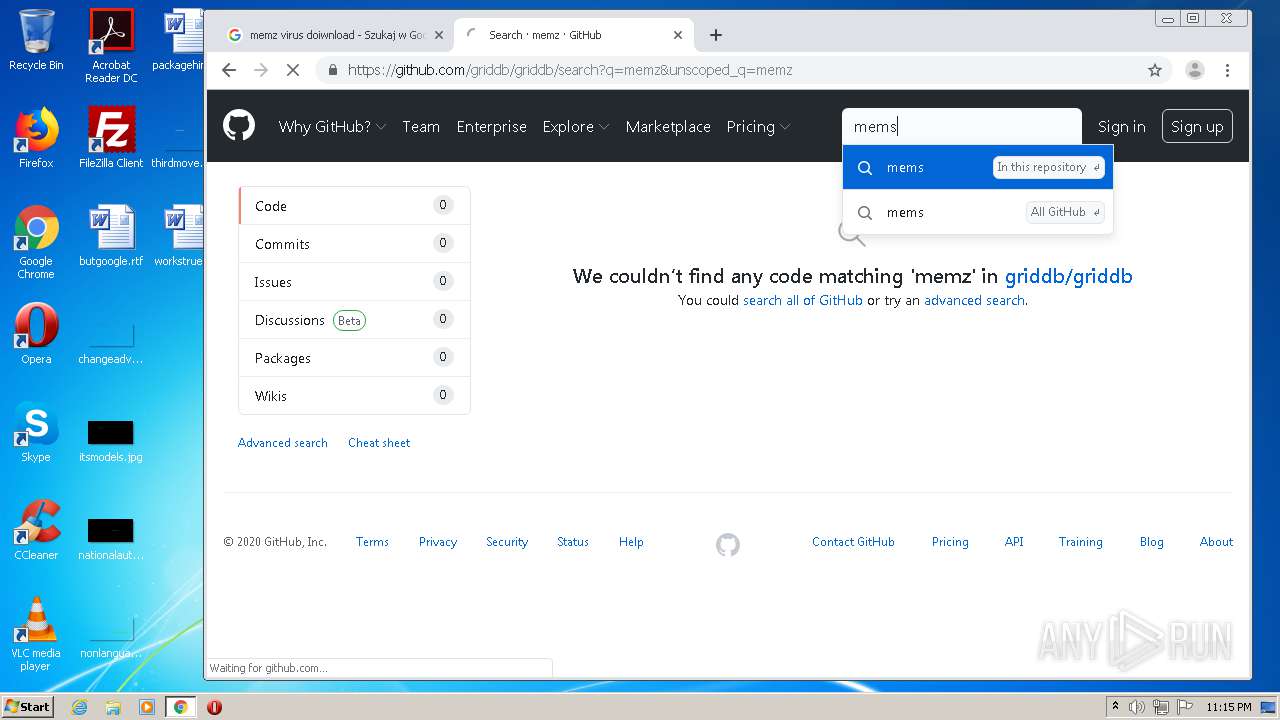The image size is (1280, 720).
Task: Open the file explorer taskbar icon
Action: 113,707
